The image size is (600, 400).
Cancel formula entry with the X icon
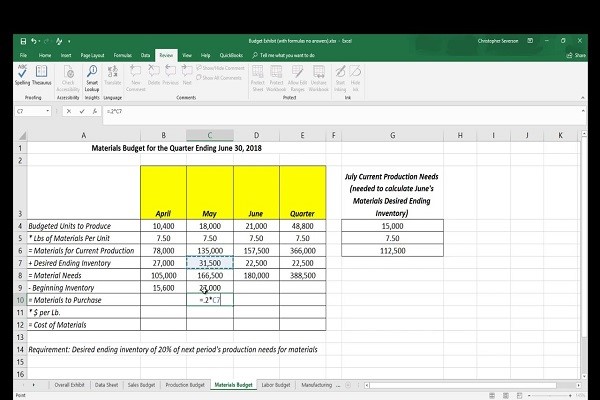(x=69, y=112)
